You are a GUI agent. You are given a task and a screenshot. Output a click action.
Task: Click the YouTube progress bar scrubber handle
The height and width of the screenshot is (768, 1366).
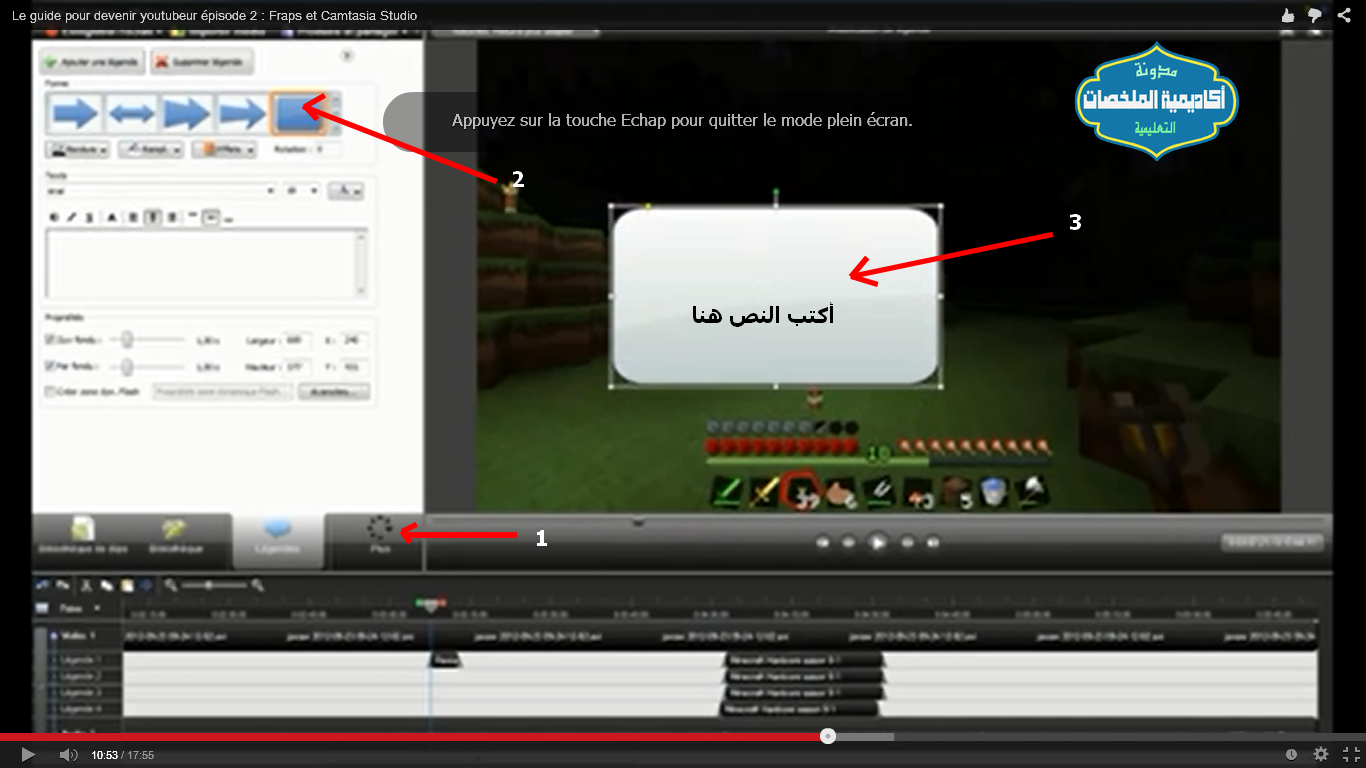(828, 736)
